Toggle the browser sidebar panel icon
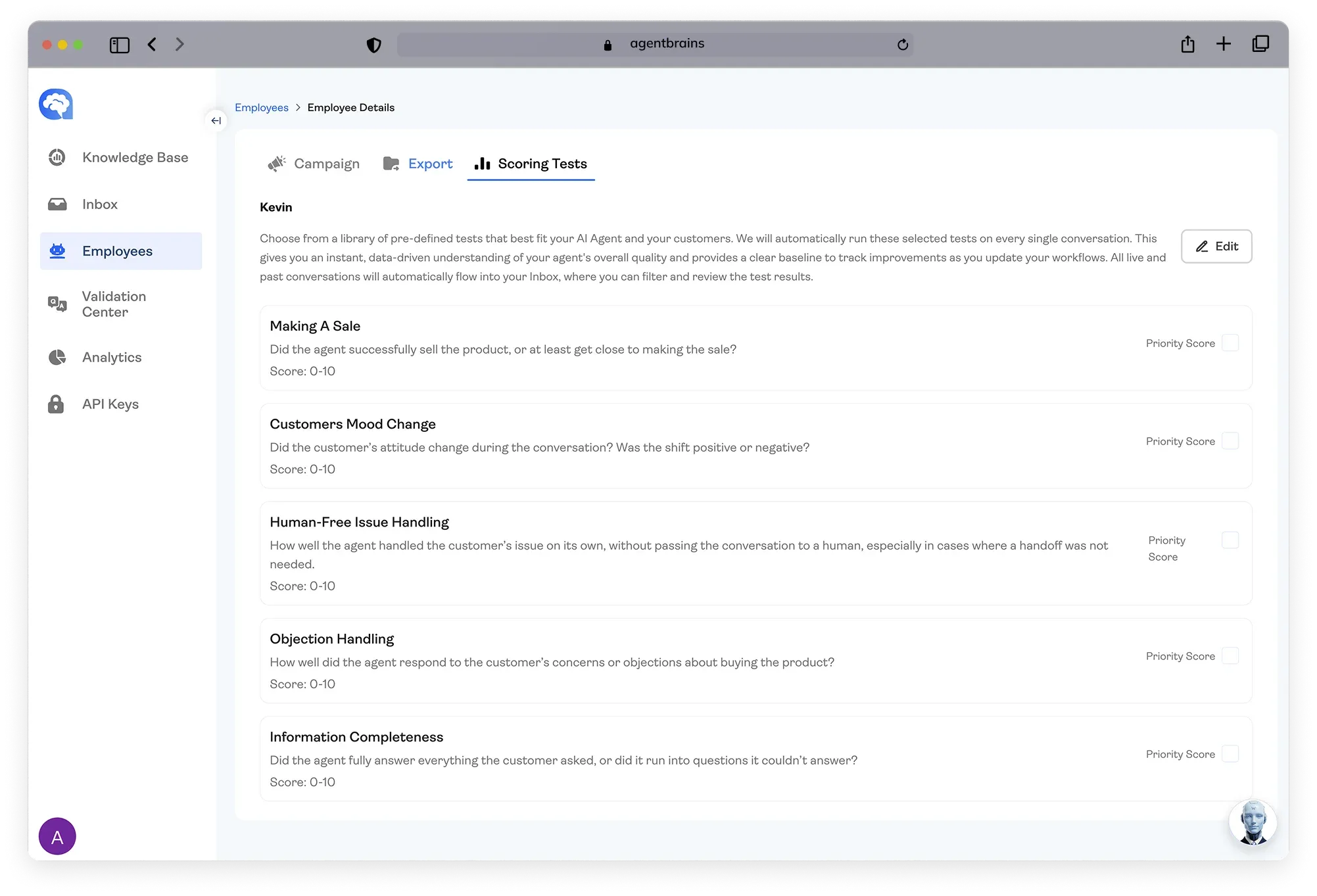This screenshot has height=896, width=1317. 119,45
